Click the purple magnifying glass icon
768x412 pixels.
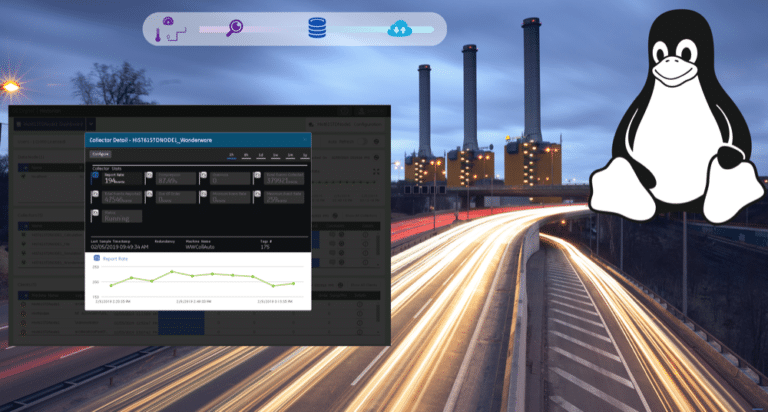236,29
